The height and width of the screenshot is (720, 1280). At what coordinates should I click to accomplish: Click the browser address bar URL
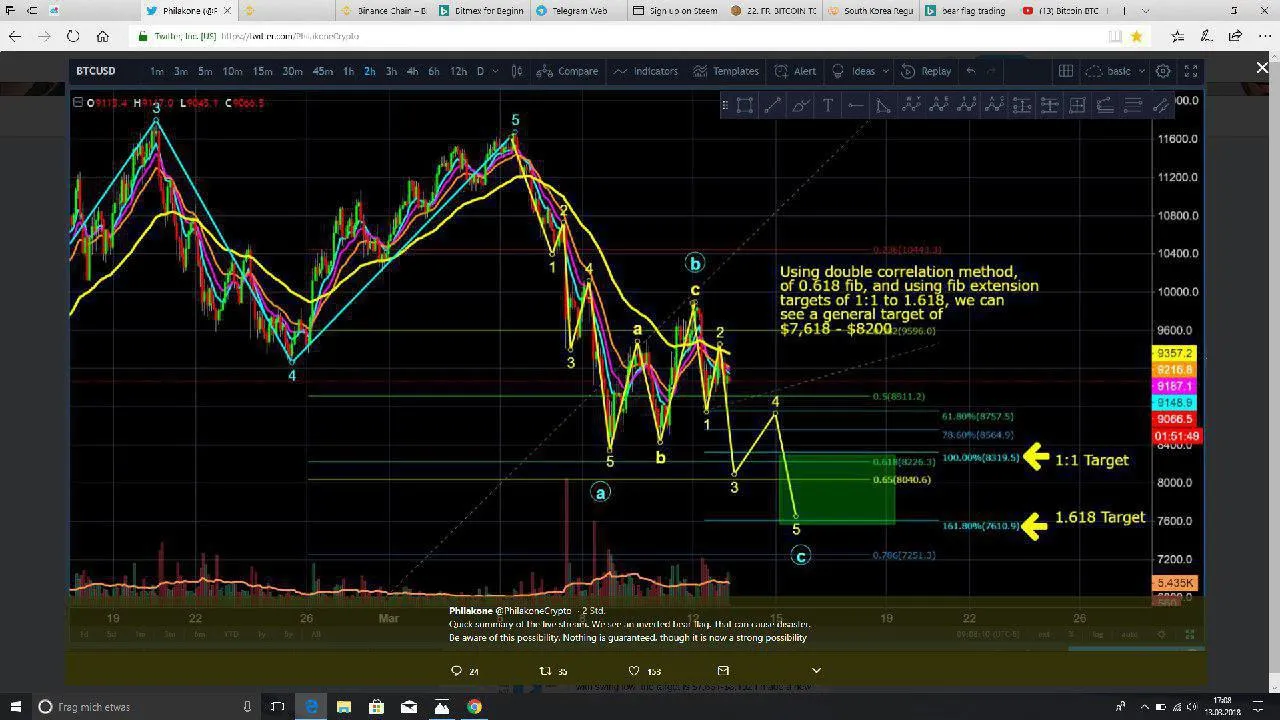coord(289,36)
